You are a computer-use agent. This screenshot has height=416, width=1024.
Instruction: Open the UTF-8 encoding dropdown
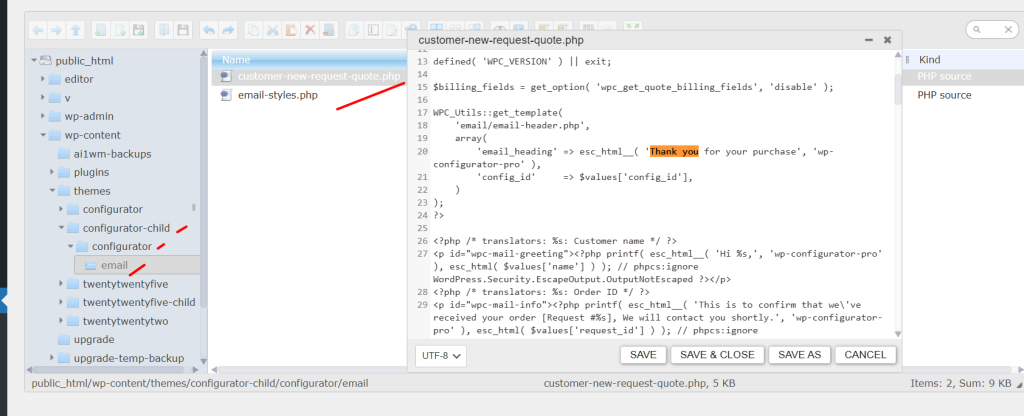[x=441, y=356]
